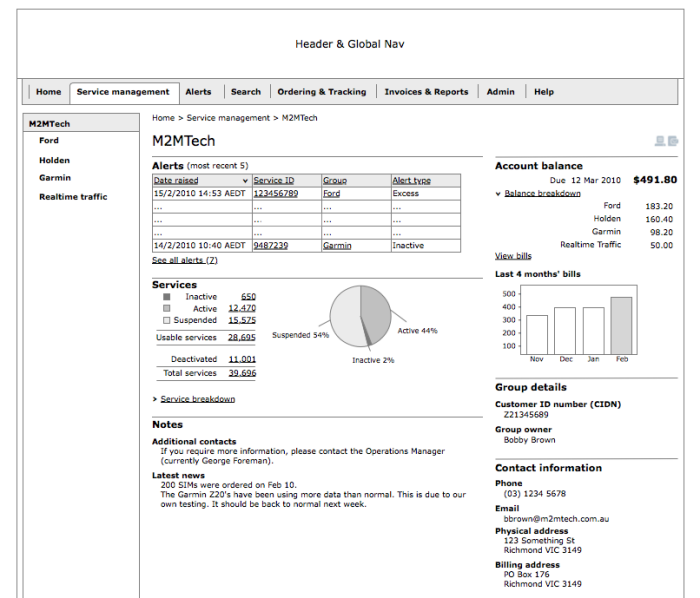Click the Suspended legend square in Services
The width and height of the screenshot is (700, 598).
tap(167, 321)
